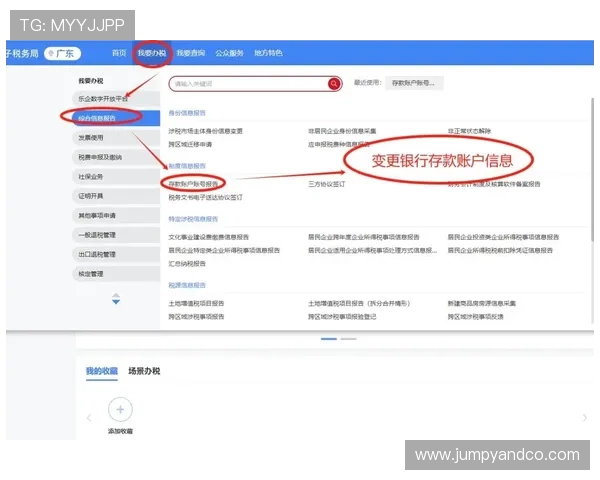Click the right chevron in favorites carousel
This screenshot has width=600, height=480.
pos(585,418)
